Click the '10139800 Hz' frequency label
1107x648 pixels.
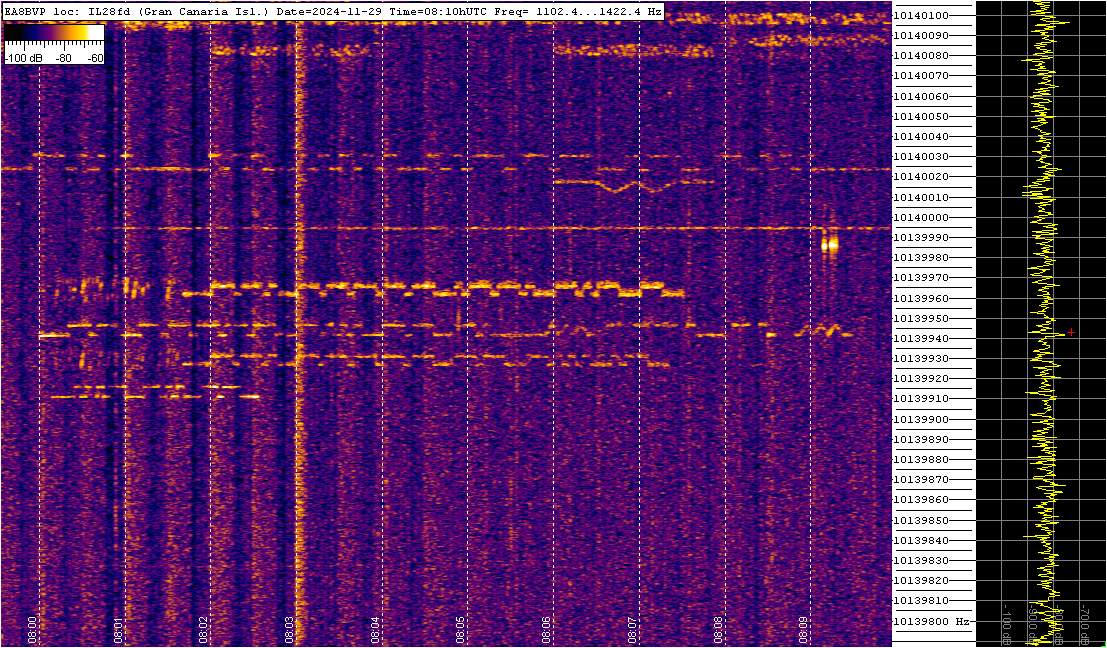[930, 622]
